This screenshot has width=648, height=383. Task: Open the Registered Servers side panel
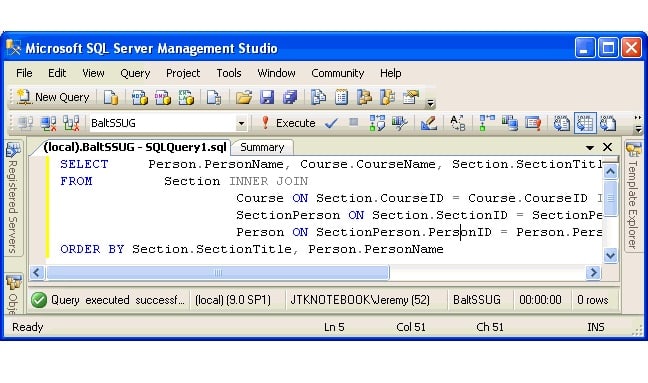13,198
